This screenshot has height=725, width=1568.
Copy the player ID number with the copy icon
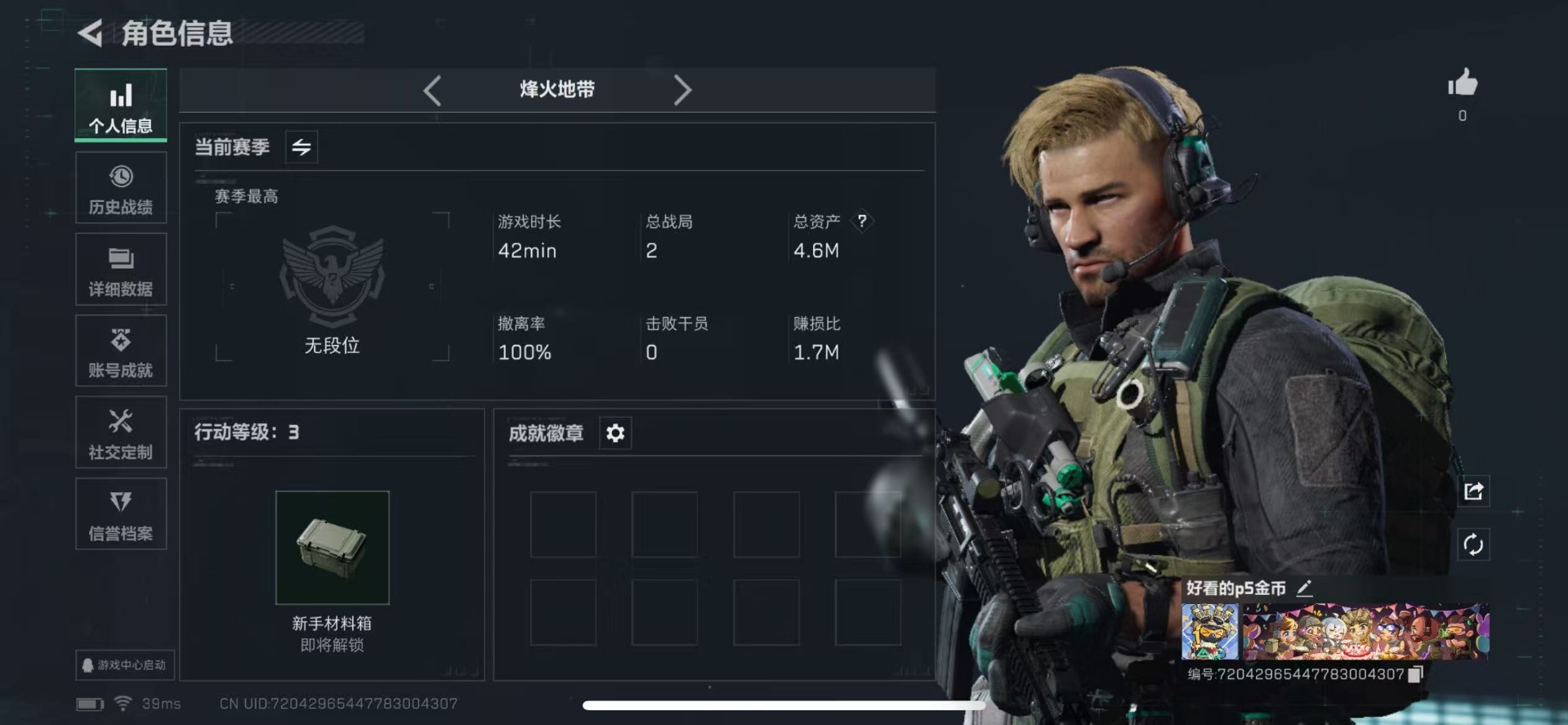pyautogui.click(x=1416, y=674)
